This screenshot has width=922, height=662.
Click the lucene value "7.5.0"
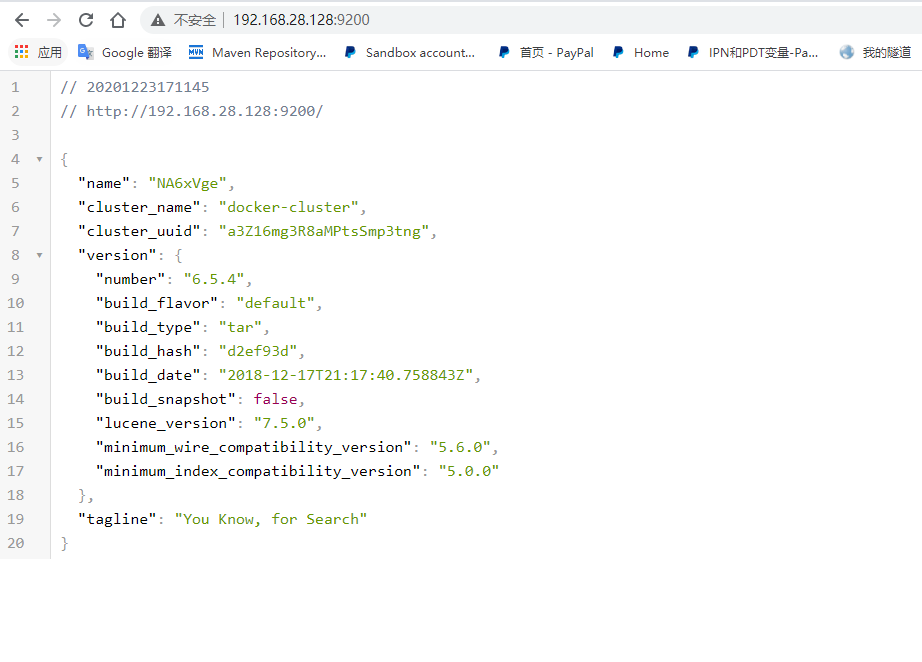click(x=284, y=423)
